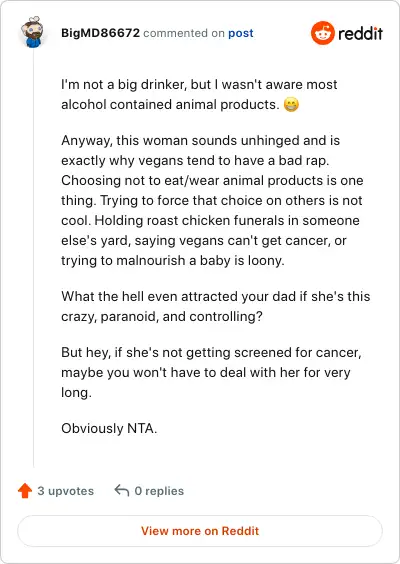
Task: Click BigMD86672's bearded avatar icon
Action: [x=32, y=32]
